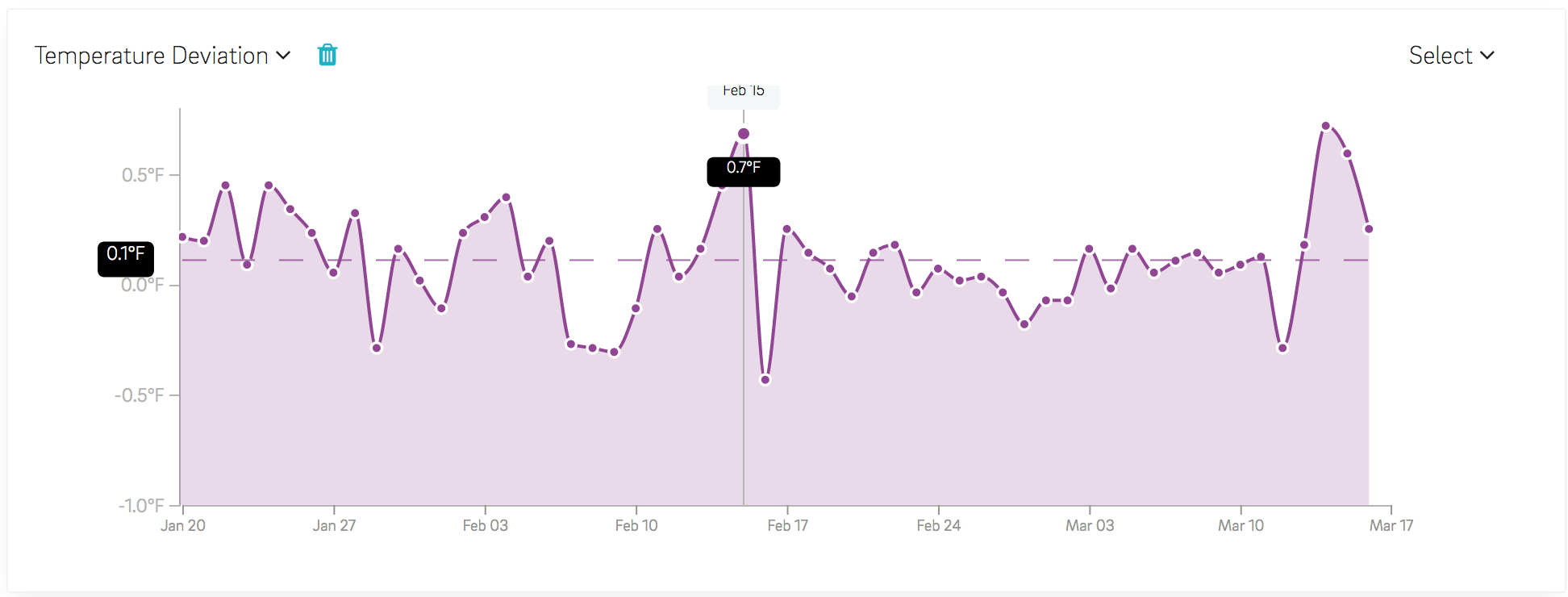Expand the Select dropdown menu
Screen dimensions: 1568x597
(x=1450, y=56)
